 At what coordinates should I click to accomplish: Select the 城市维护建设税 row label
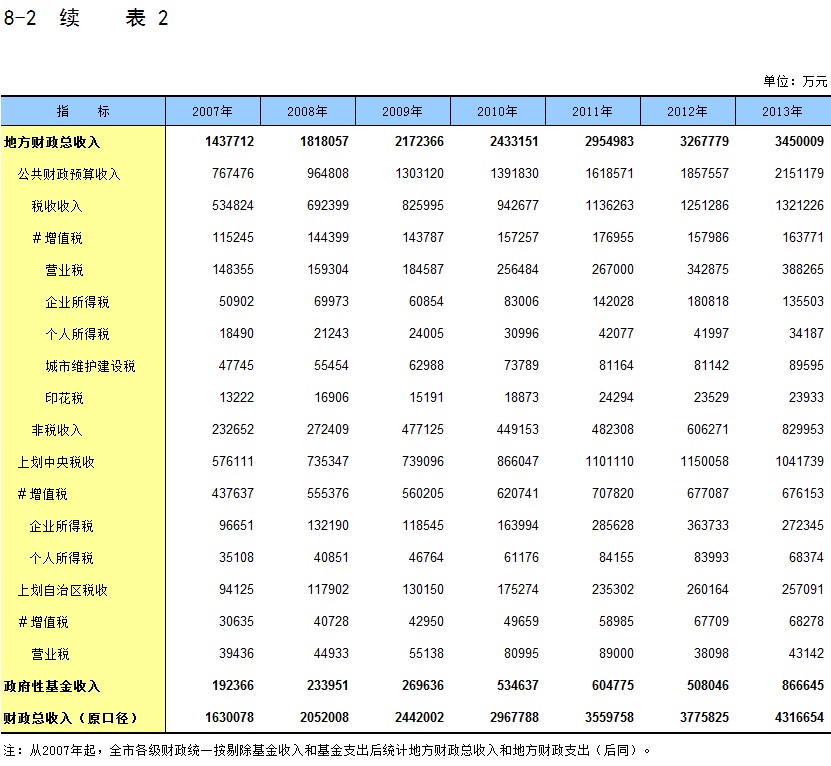click(x=90, y=366)
